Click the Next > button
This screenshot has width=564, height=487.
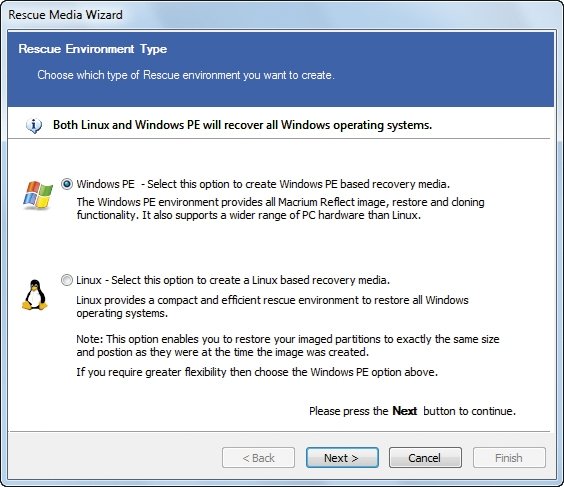click(x=342, y=458)
